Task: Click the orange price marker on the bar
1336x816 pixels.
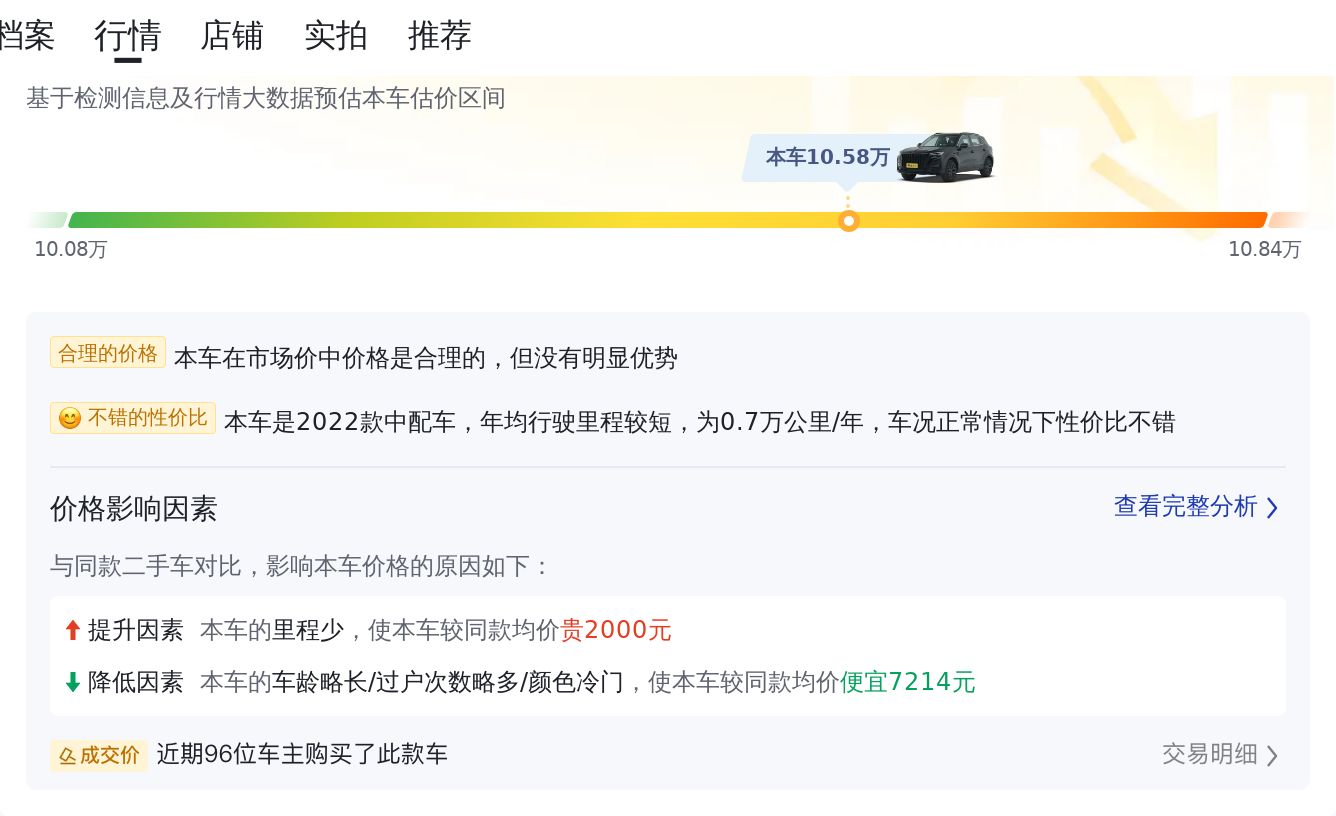Action: pos(849,220)
